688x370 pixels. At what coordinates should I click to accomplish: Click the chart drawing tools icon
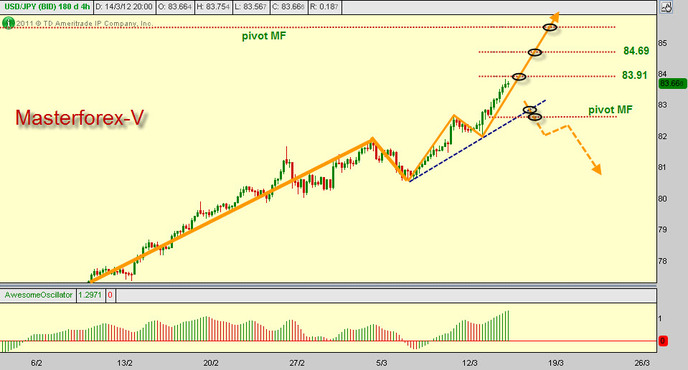(666, 7)
